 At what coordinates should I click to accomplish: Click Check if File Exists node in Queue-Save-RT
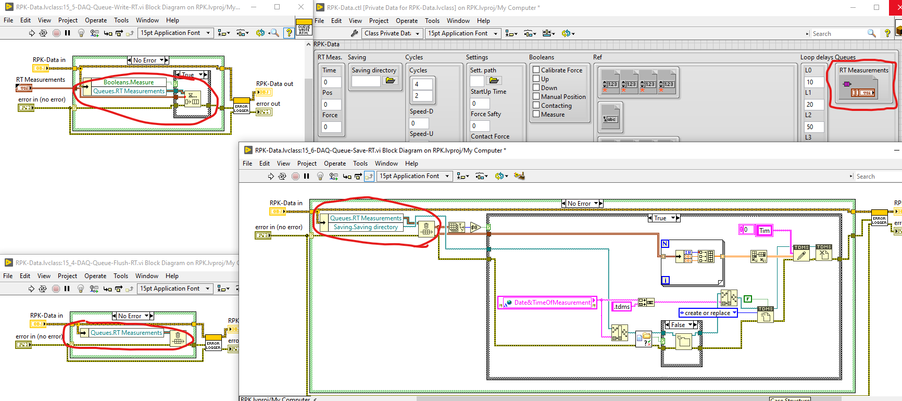[x=643, y=339]
